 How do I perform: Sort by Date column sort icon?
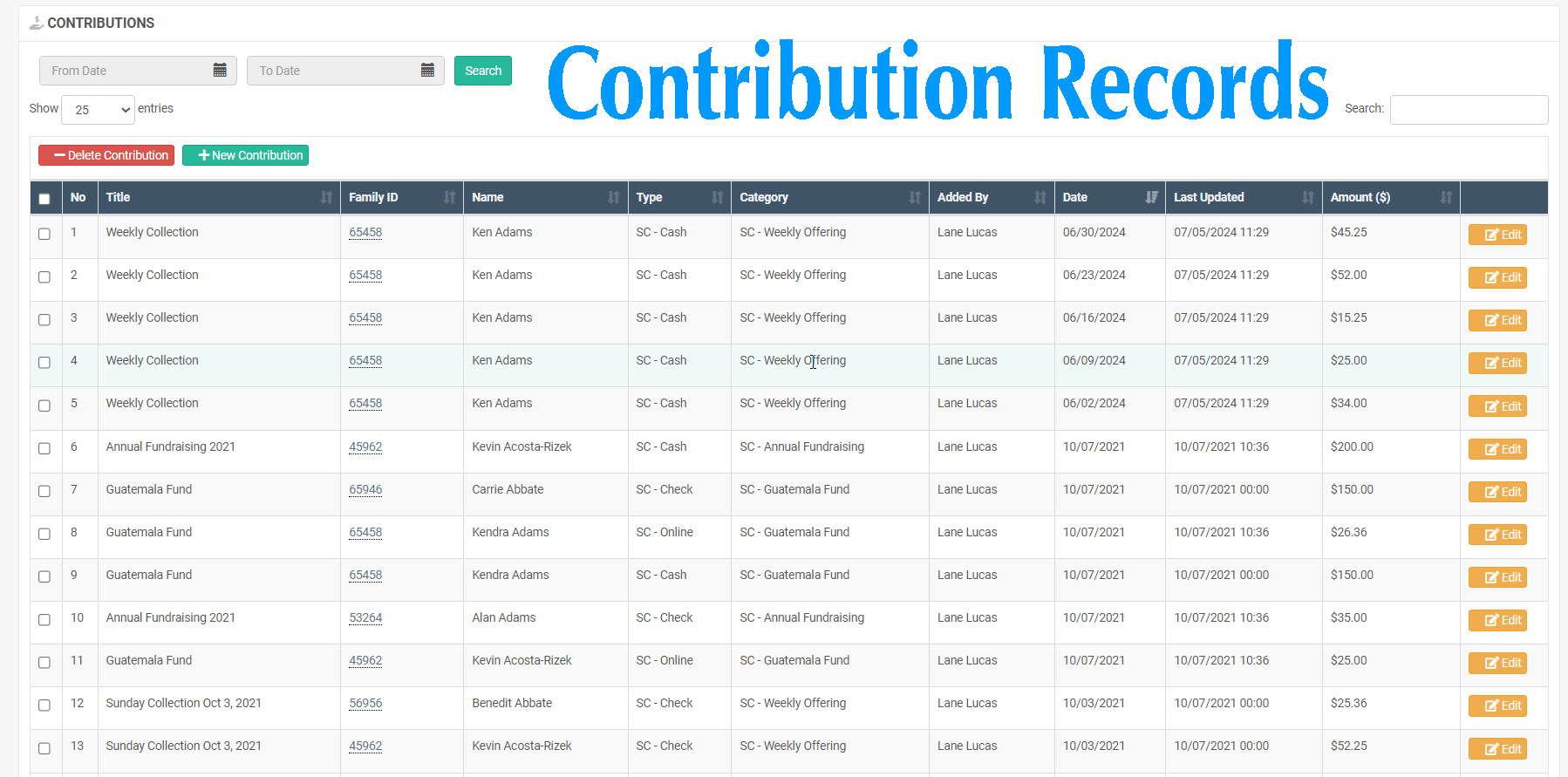(1151, 198)
